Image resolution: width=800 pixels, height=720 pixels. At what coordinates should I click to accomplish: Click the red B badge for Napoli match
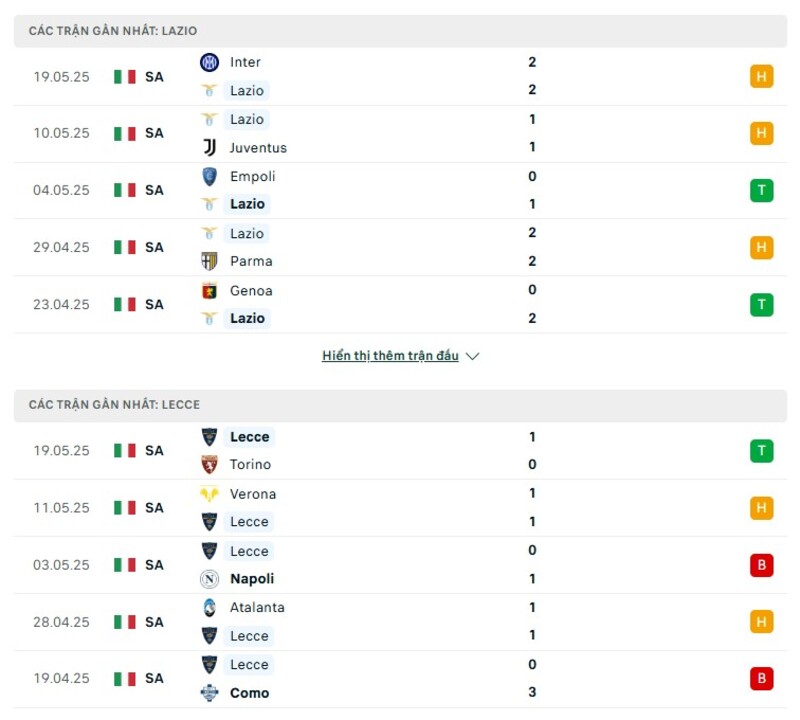(x=762, y=564)
